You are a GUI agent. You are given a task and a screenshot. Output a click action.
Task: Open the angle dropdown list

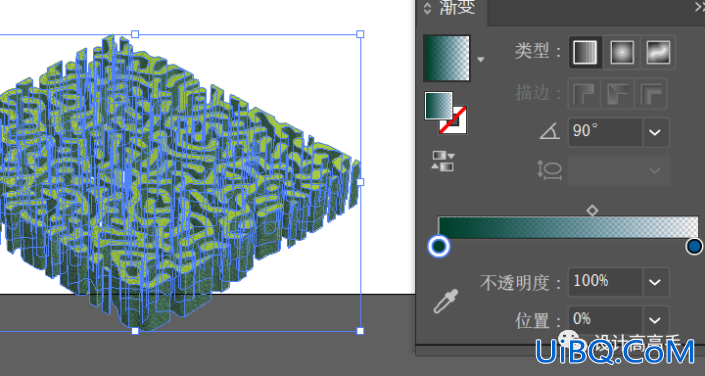pyautogui.click(x=655, y=132)
